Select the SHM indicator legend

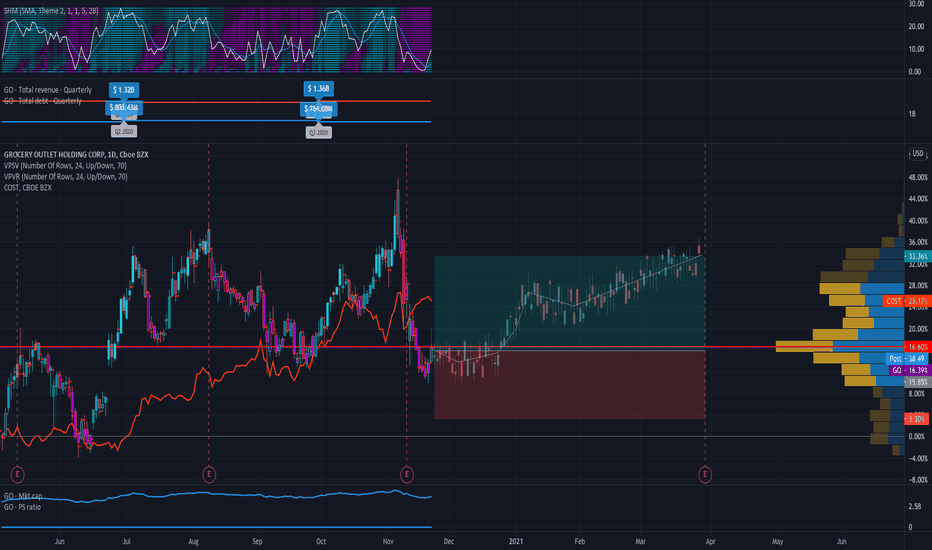[51, 11]
